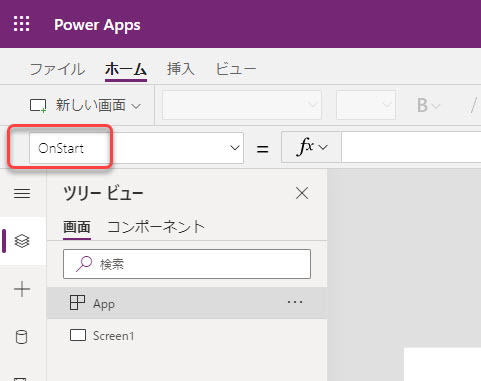Image resolution: width=481 pixels, height=381 pixels.
Task: Expand the 新しい画面 dropdown chevron
Action: point(136,106)
